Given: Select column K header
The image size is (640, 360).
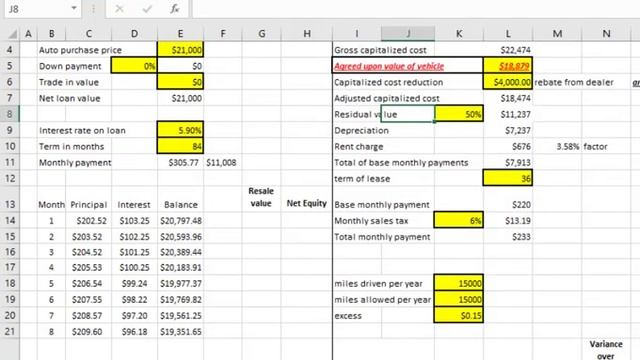Looking at the screenshot, I should click(459, 34).
